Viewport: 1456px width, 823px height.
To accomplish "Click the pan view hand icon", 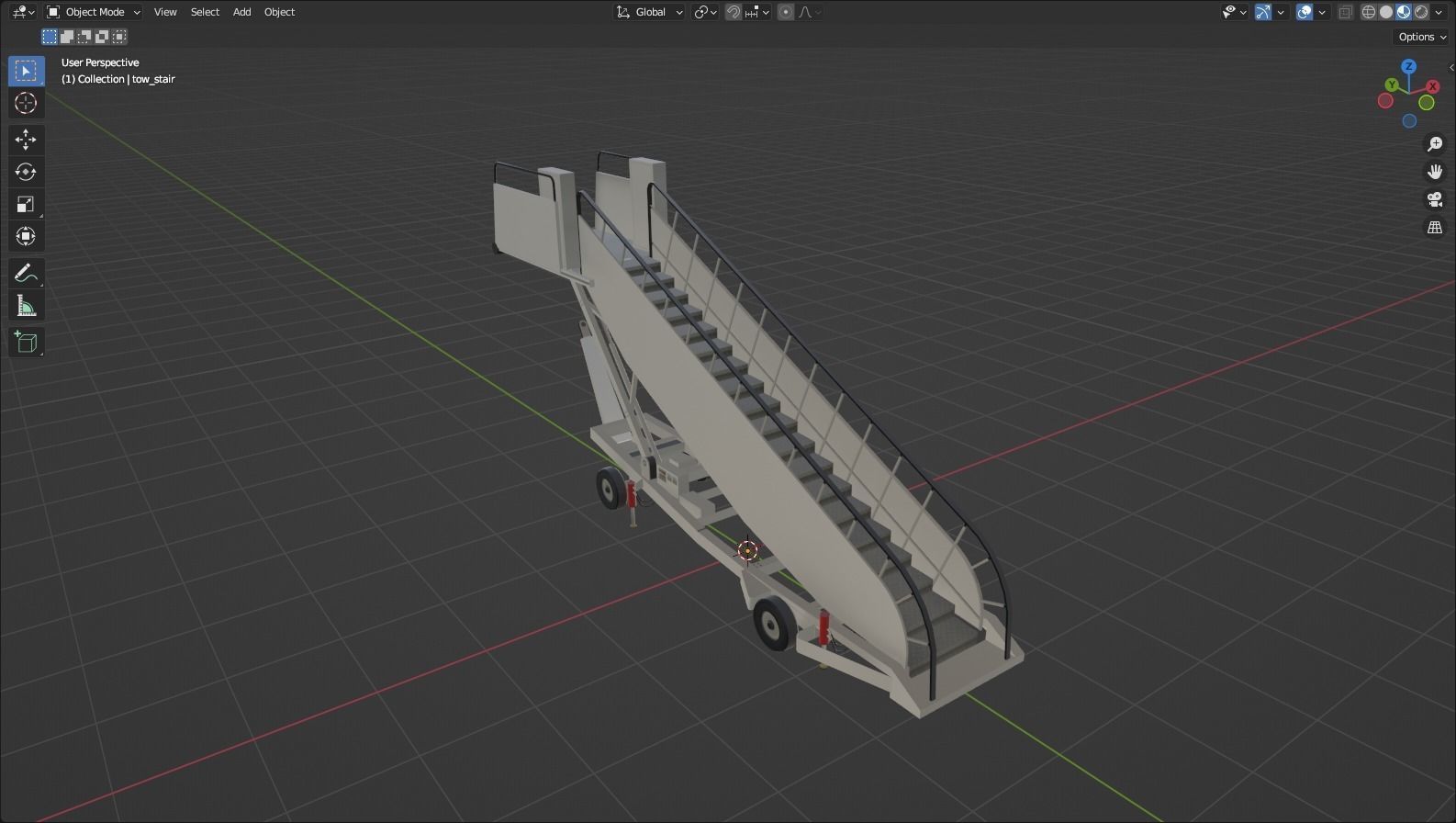I will point(1435,172).
